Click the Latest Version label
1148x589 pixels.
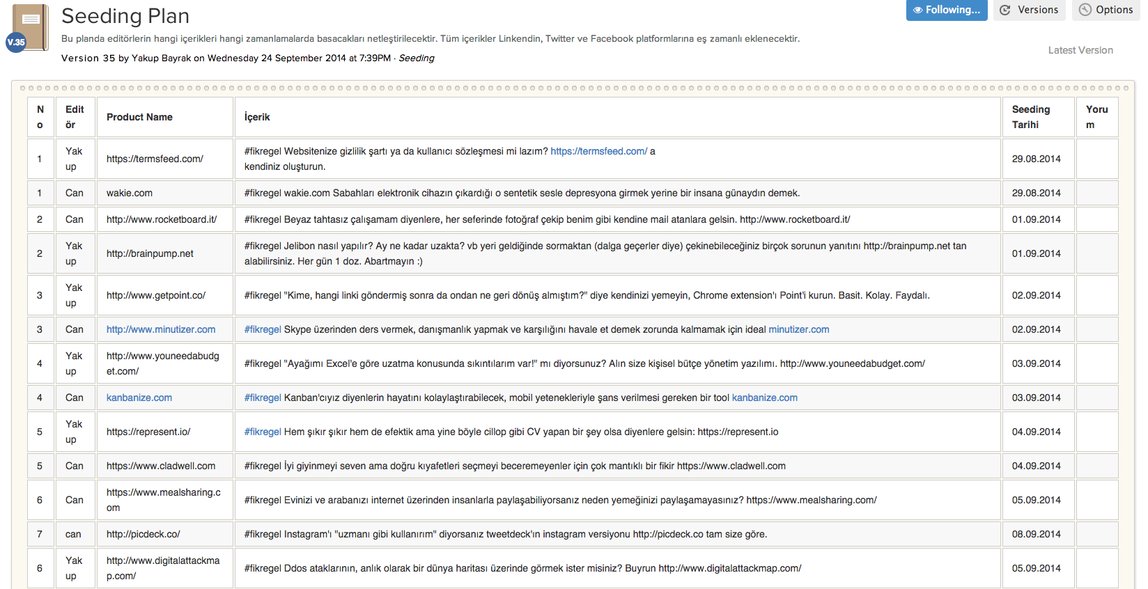pos(1080,50)
